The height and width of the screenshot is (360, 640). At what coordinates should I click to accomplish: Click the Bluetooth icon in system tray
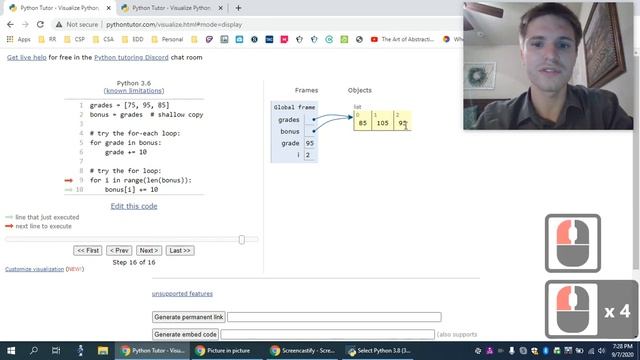coord(546,351)
